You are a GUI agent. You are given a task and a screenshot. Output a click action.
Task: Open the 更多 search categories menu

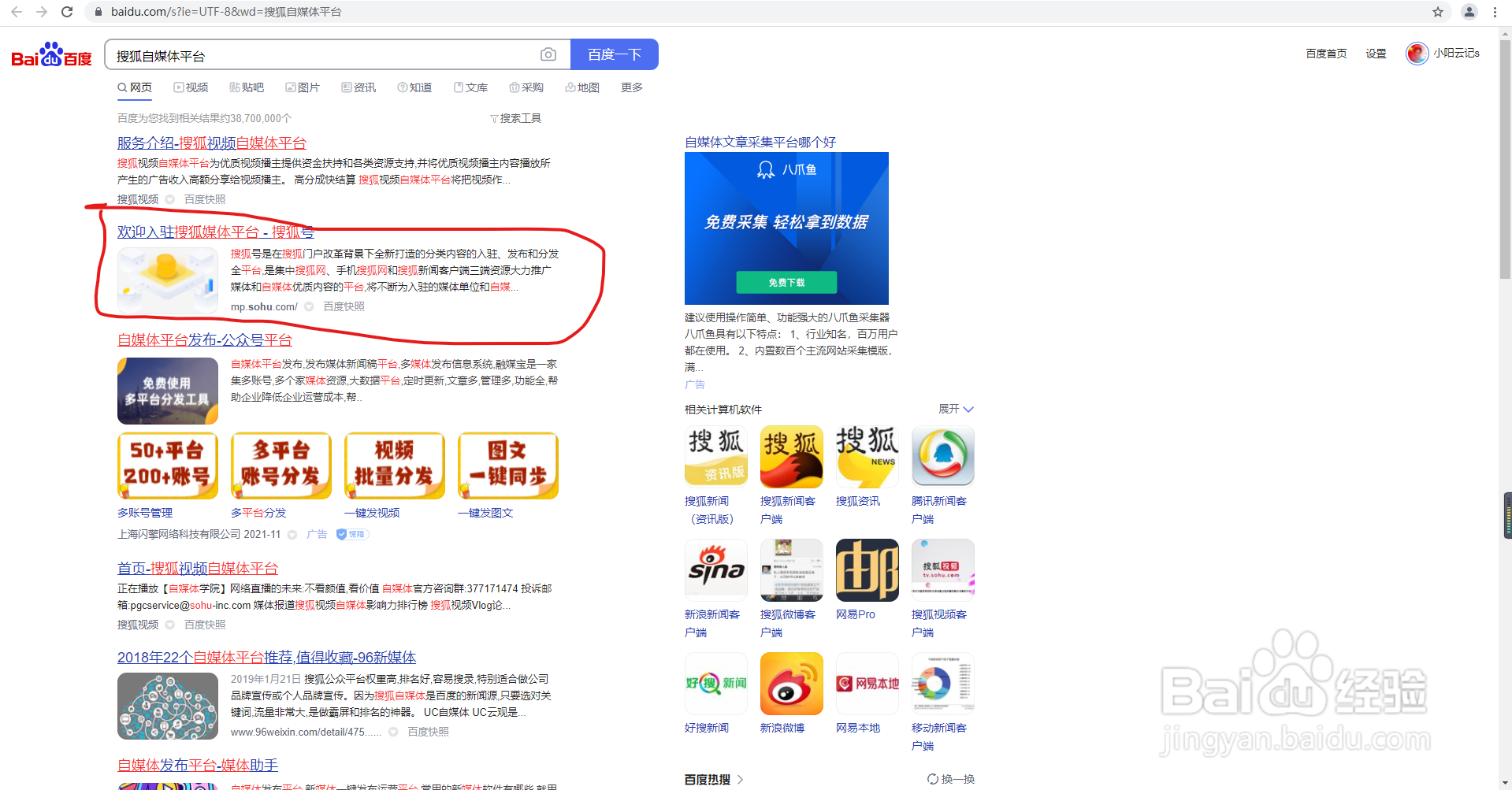(632, 87)
